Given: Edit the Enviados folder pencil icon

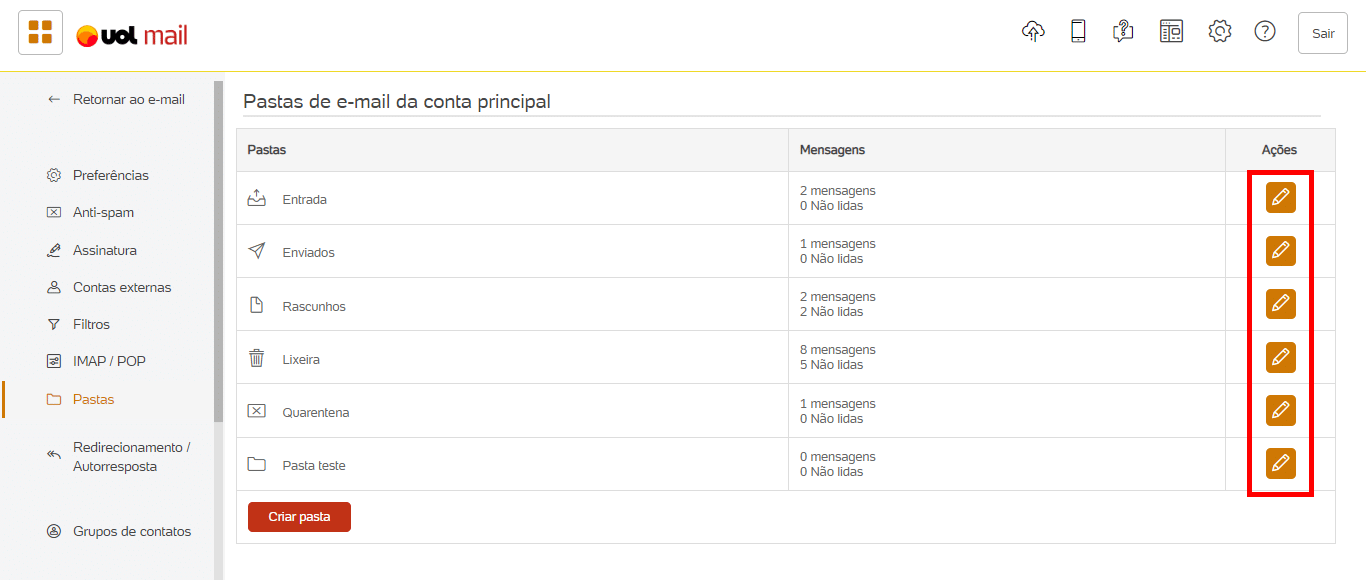Looking at the screenshot, I should pyautogui.click(x=1280, y=251).
